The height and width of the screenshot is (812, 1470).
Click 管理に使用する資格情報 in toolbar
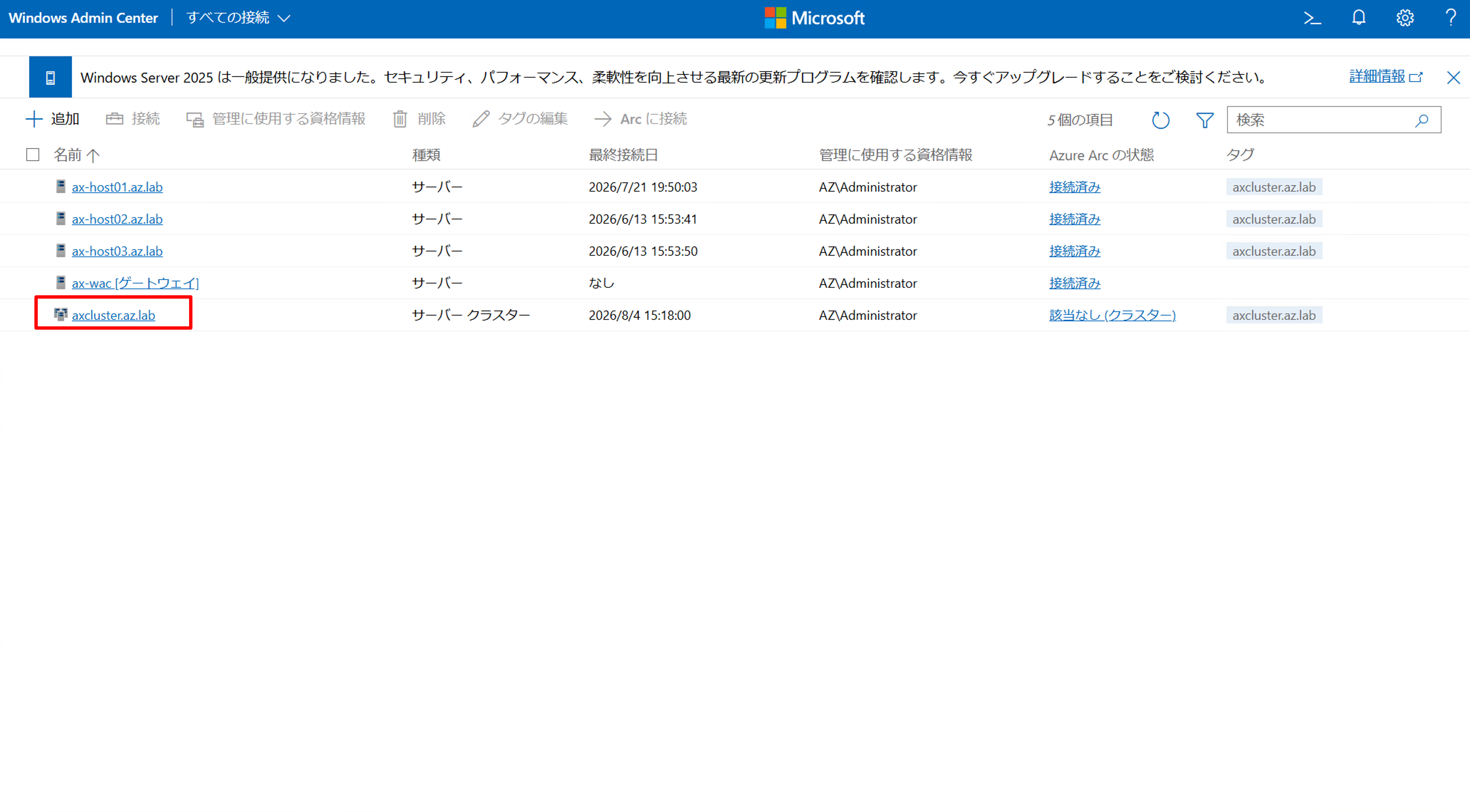click(x=276, y=119)
